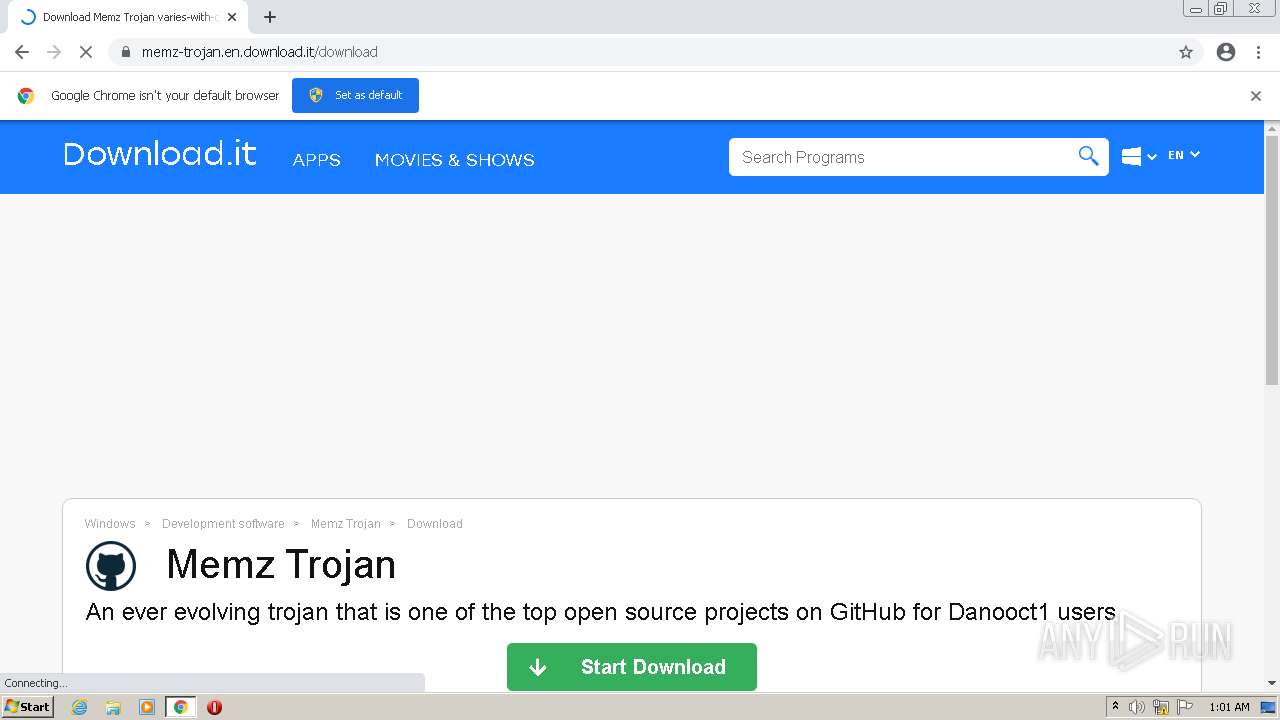Image resolution: width=1280 pixels, height=720 pixels.
Task: Open the MOVIES & SHOWS menu item
Action: 455,160
